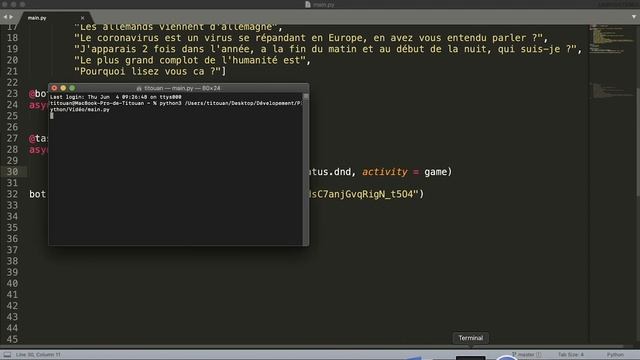Click the word 'game' on line 30

(x=435, y=172)
